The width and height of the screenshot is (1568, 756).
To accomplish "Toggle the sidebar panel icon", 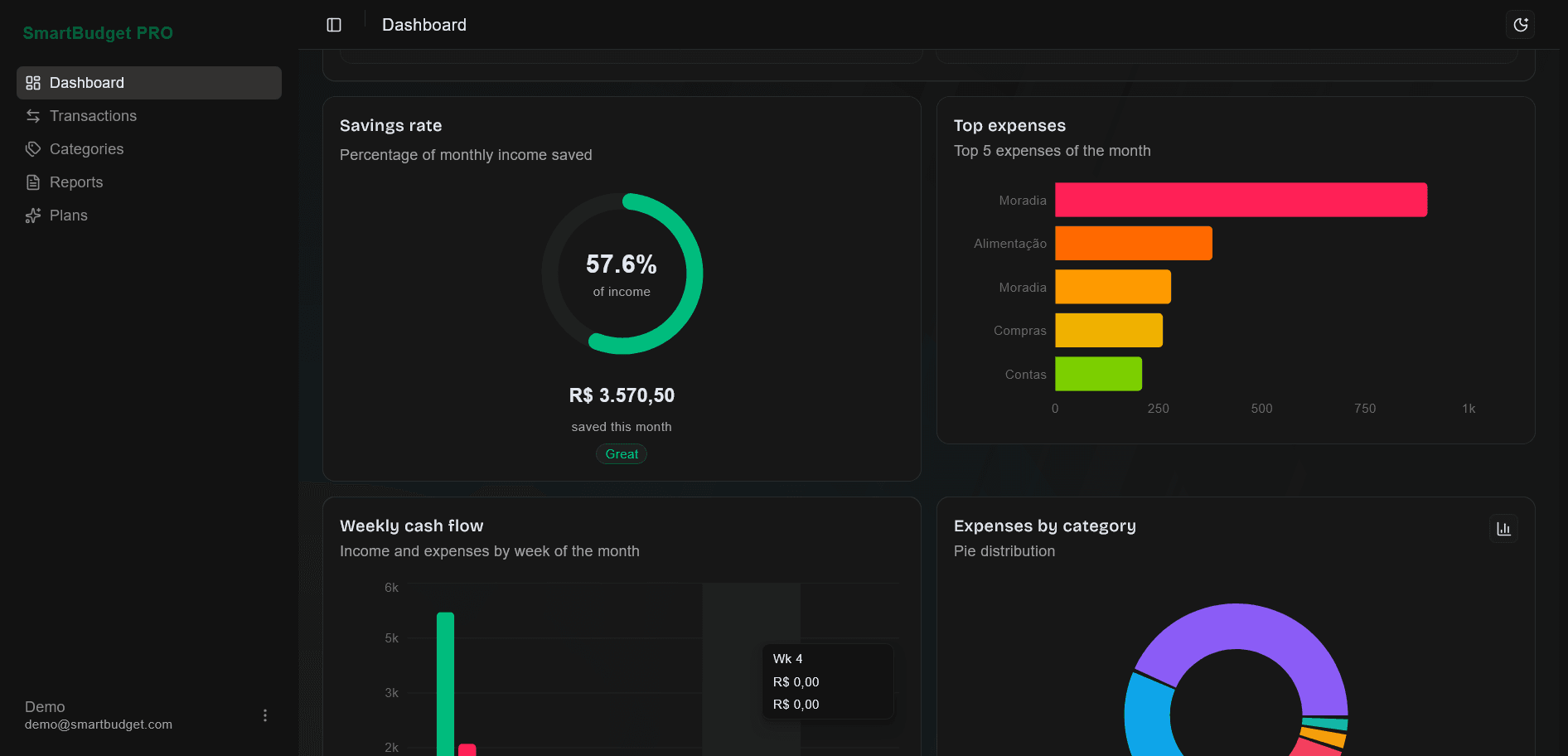I will click(x=334, y=25).
